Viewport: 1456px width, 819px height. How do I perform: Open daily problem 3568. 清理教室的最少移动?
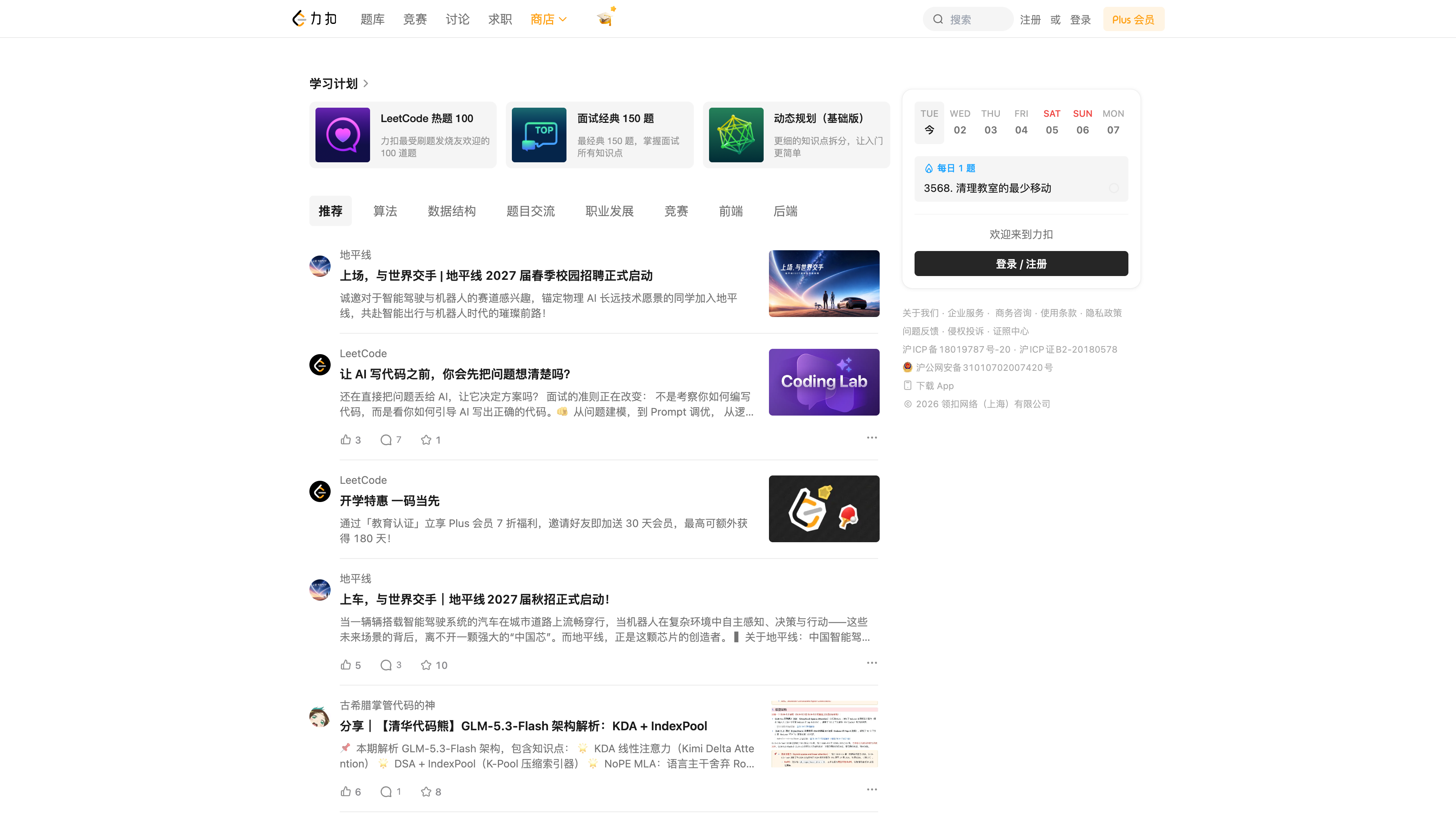(987, 188)
